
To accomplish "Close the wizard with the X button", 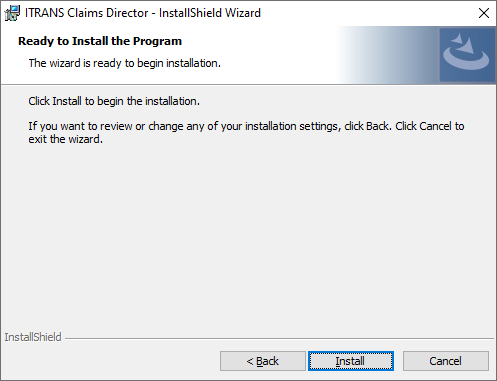I will (484, 13).
